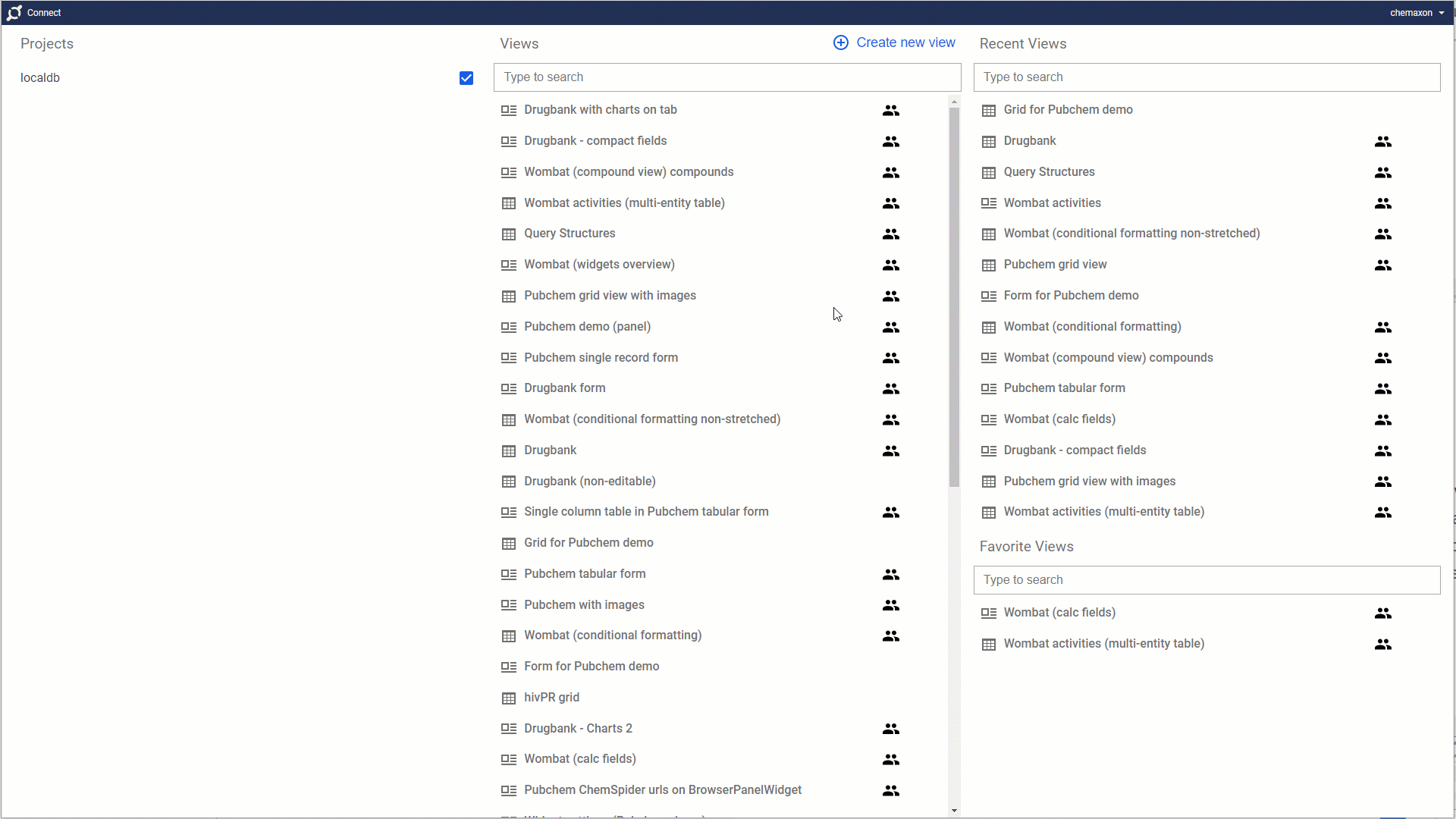Viewport: 1456px width, 819px height.
Task: Uncheck the localdb project checkbox
Action: 466,78
